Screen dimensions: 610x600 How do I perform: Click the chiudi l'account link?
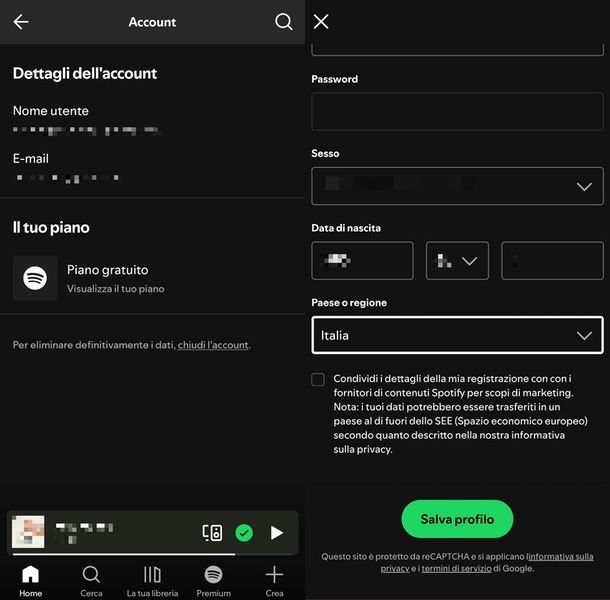tap(213, 345)
